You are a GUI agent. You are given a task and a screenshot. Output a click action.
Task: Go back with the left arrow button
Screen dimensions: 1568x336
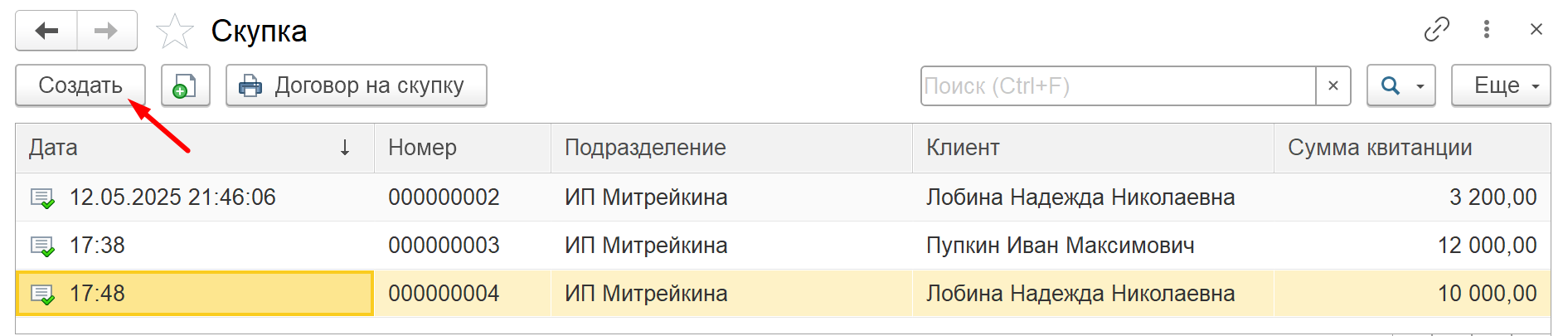(x=46, y=31)
